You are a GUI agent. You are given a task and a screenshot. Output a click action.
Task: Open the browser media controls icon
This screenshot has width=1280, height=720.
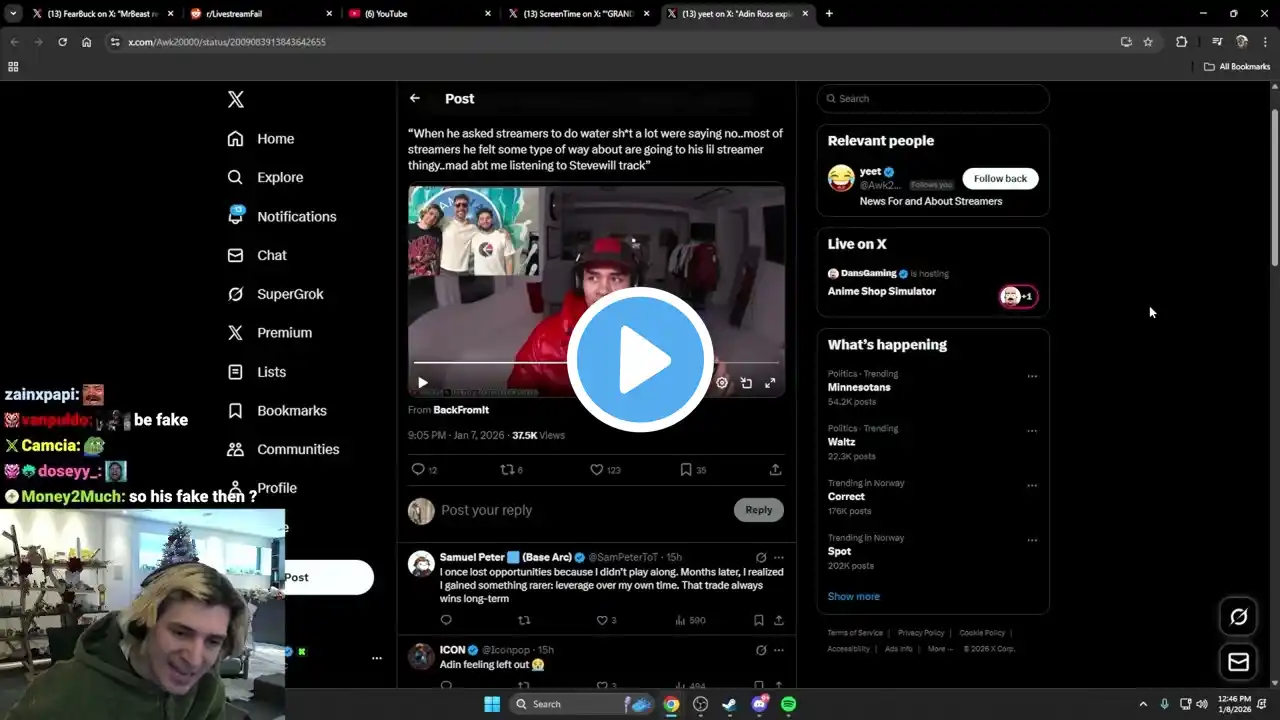coord(1217,42)
